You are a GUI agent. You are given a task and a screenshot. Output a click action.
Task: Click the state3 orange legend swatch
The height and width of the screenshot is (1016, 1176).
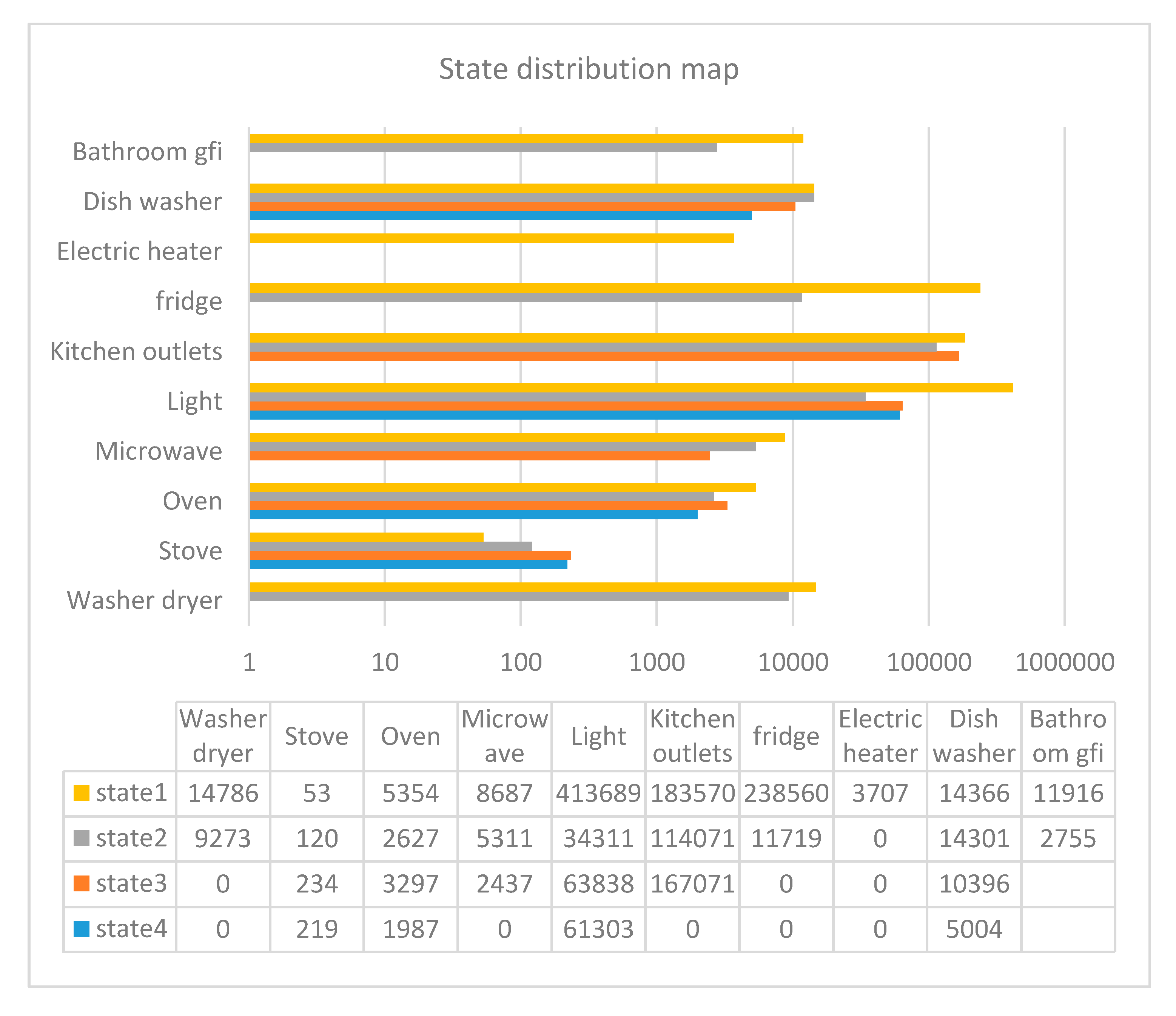(82, 884)
